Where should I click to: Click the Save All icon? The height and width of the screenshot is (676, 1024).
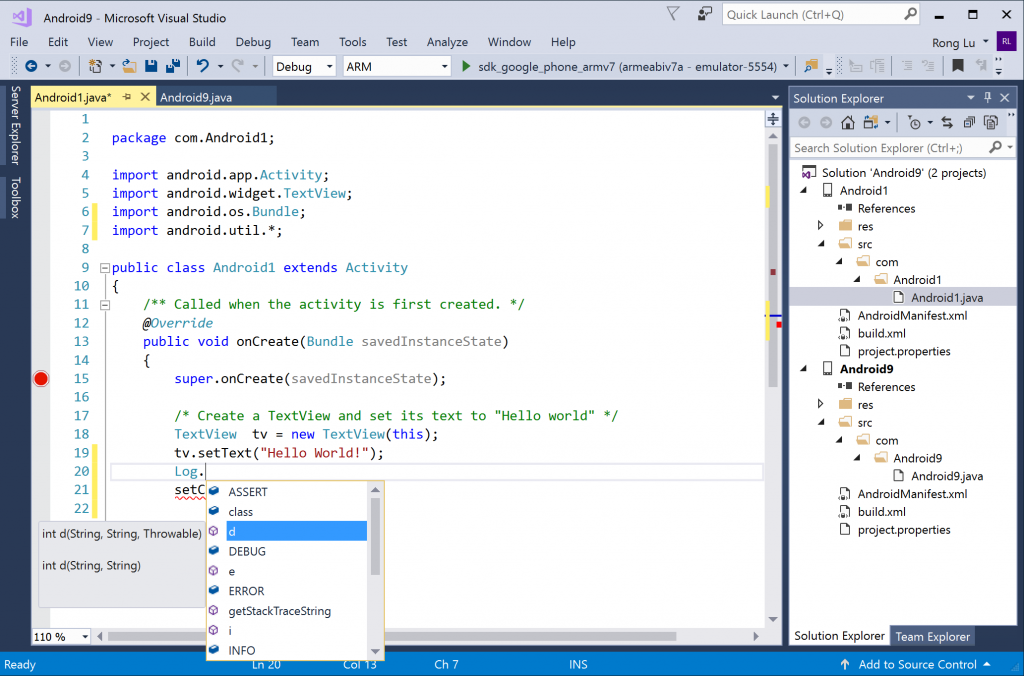point(174,67)
